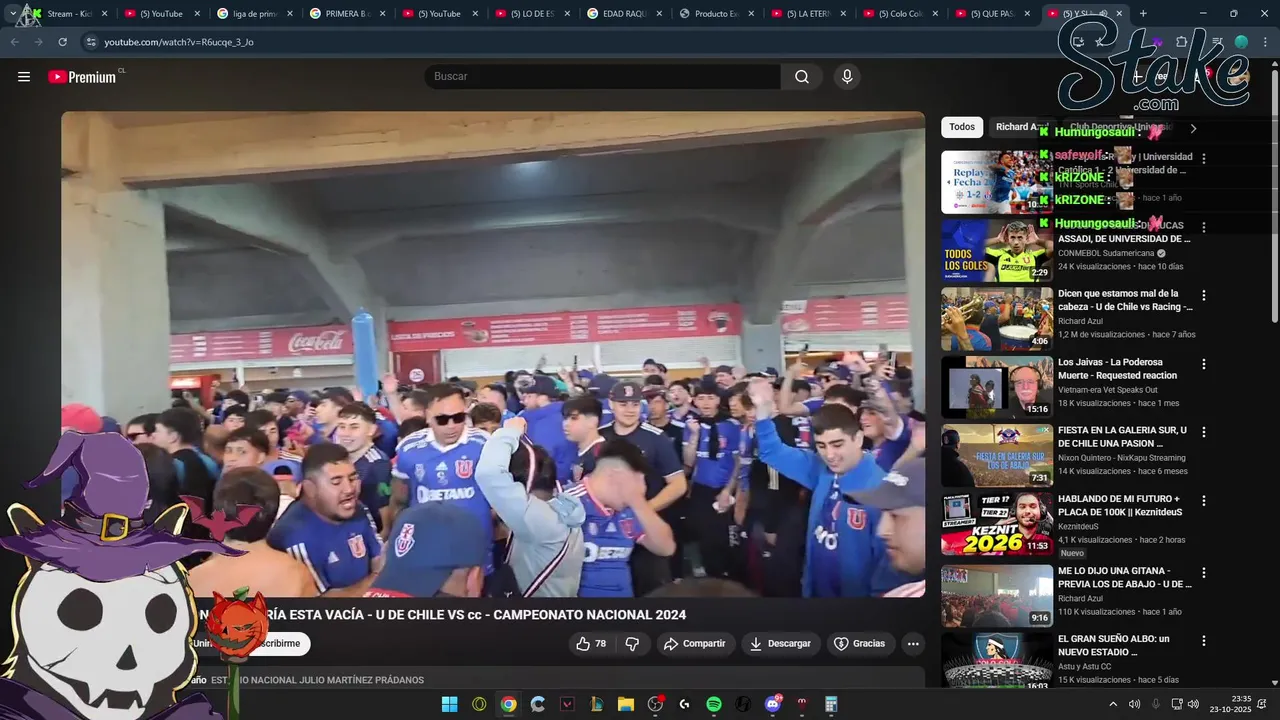Visit Nixon Quintero - NixKapu Streaming channel
Screen dimensions: 1280x720
coord(1121,458)
